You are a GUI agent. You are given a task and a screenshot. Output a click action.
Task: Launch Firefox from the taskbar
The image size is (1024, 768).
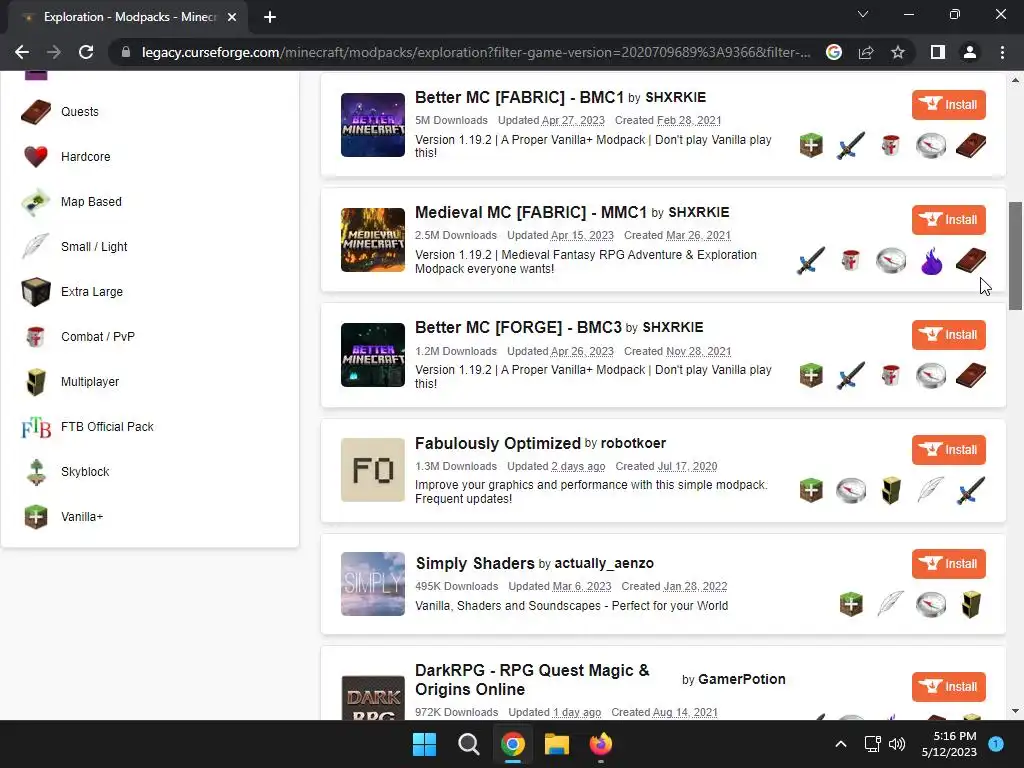600,744
